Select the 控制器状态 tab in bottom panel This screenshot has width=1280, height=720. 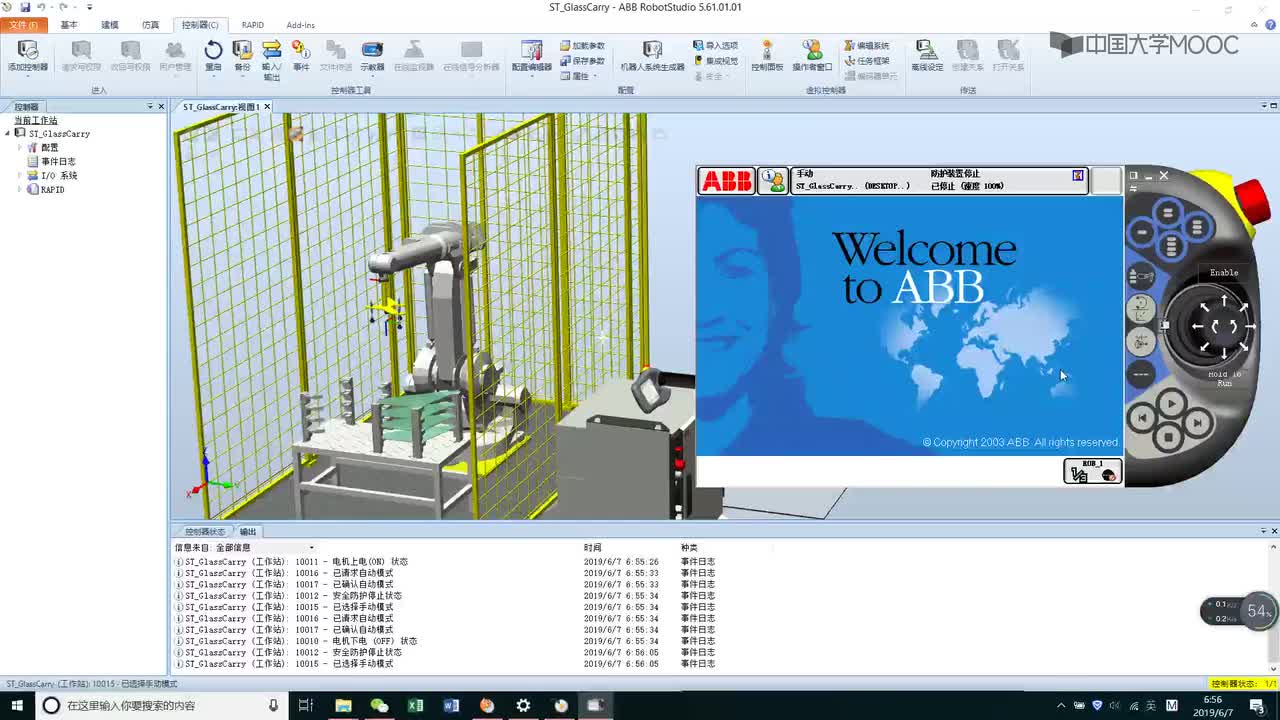pyautogui.click(x=205, y=532)
